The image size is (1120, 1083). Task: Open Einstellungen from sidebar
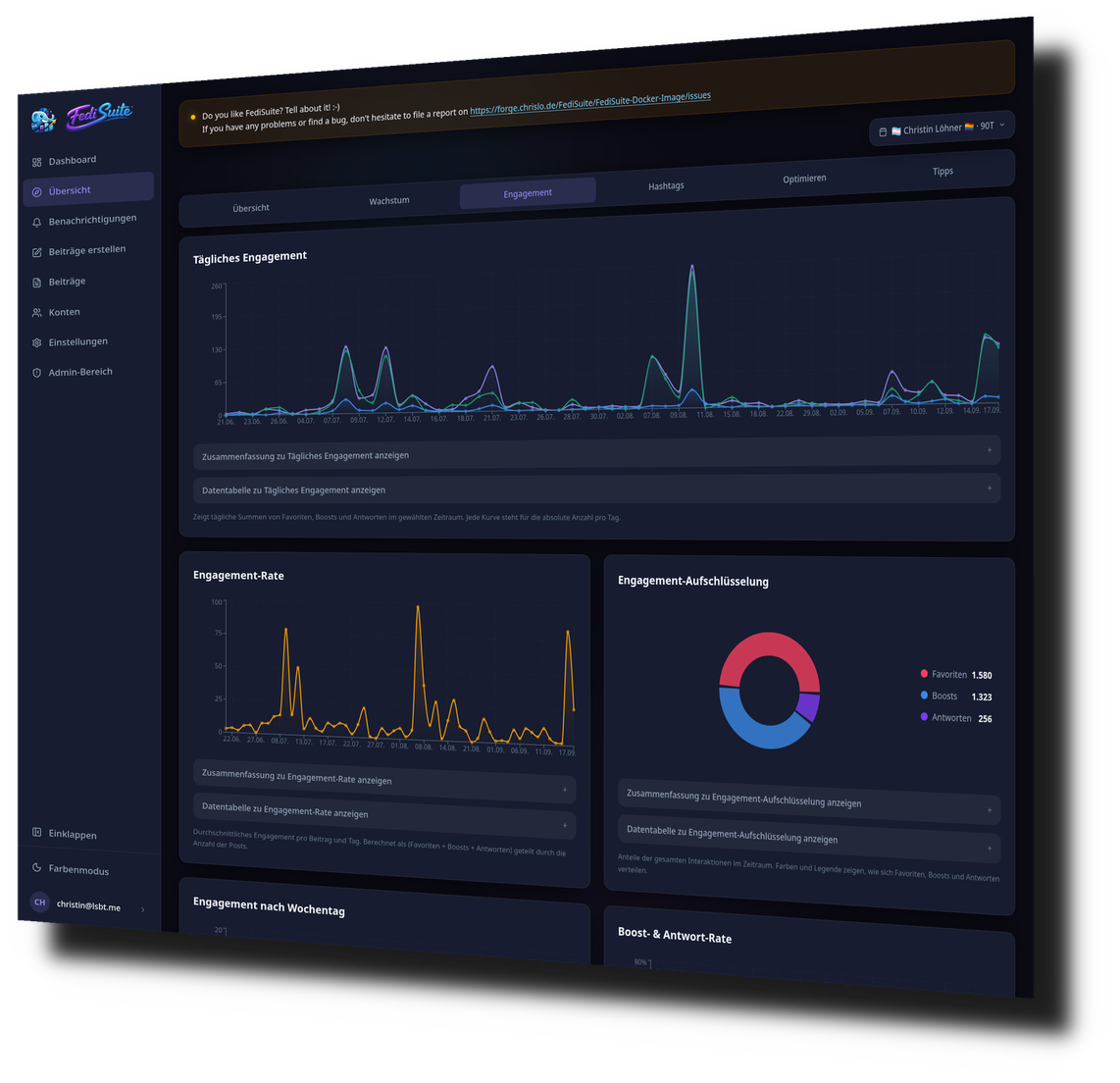[88, 342]
